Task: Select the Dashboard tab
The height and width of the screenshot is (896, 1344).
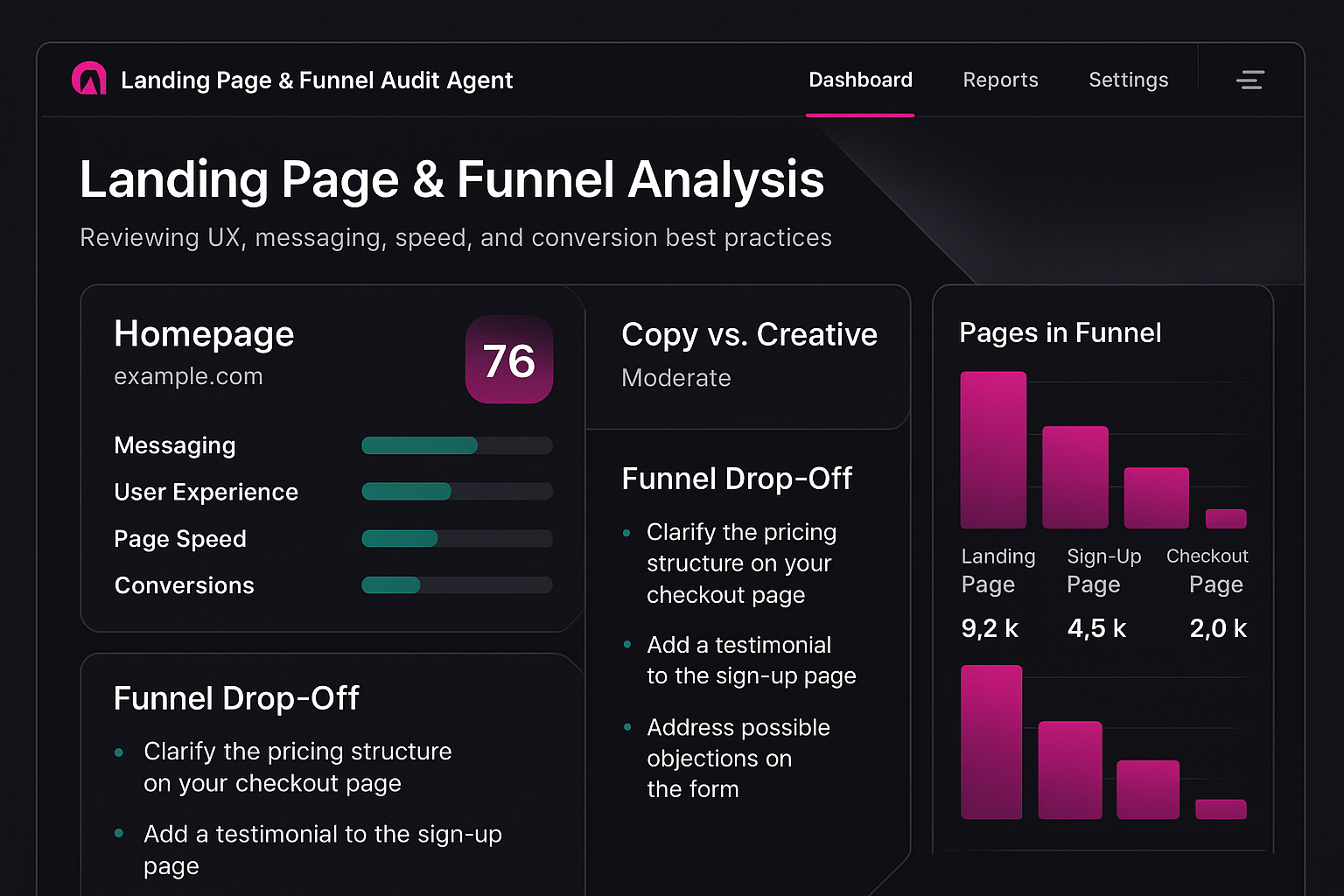Action: click(x=860, y=80)
